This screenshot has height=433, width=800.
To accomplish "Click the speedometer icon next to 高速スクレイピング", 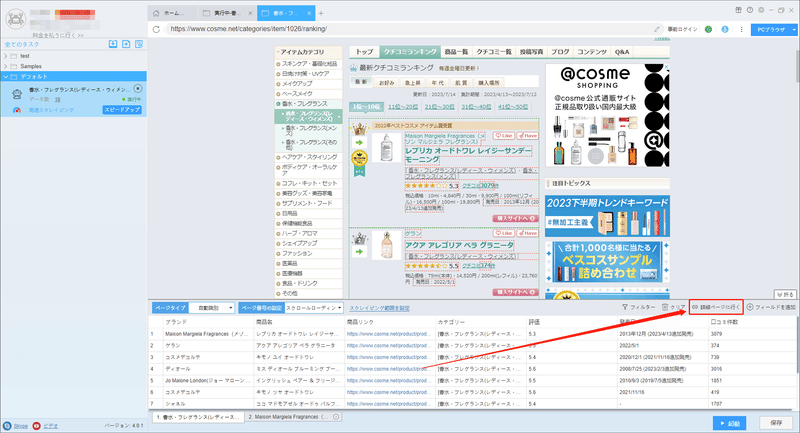I will pyautogui.click(x=17, y=110).
